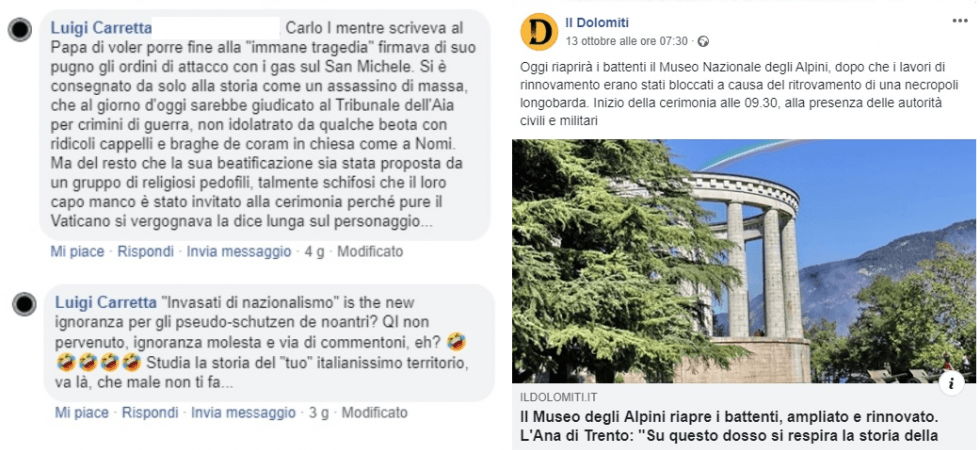Open the 4 g comment timestamp
980x450 pixels.
tap(314, 252)
